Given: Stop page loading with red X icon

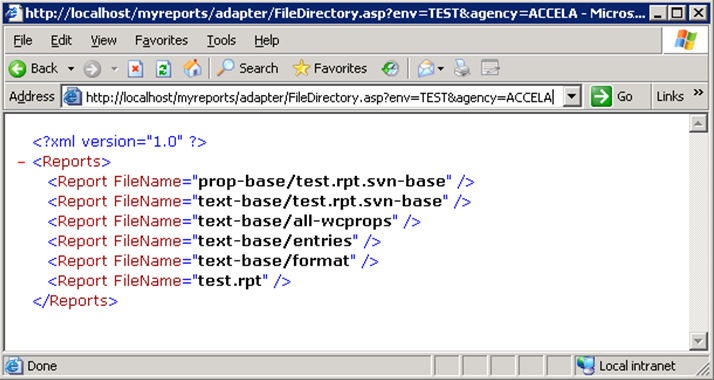Looking at the screenshot, I should [x=135, y=69].
